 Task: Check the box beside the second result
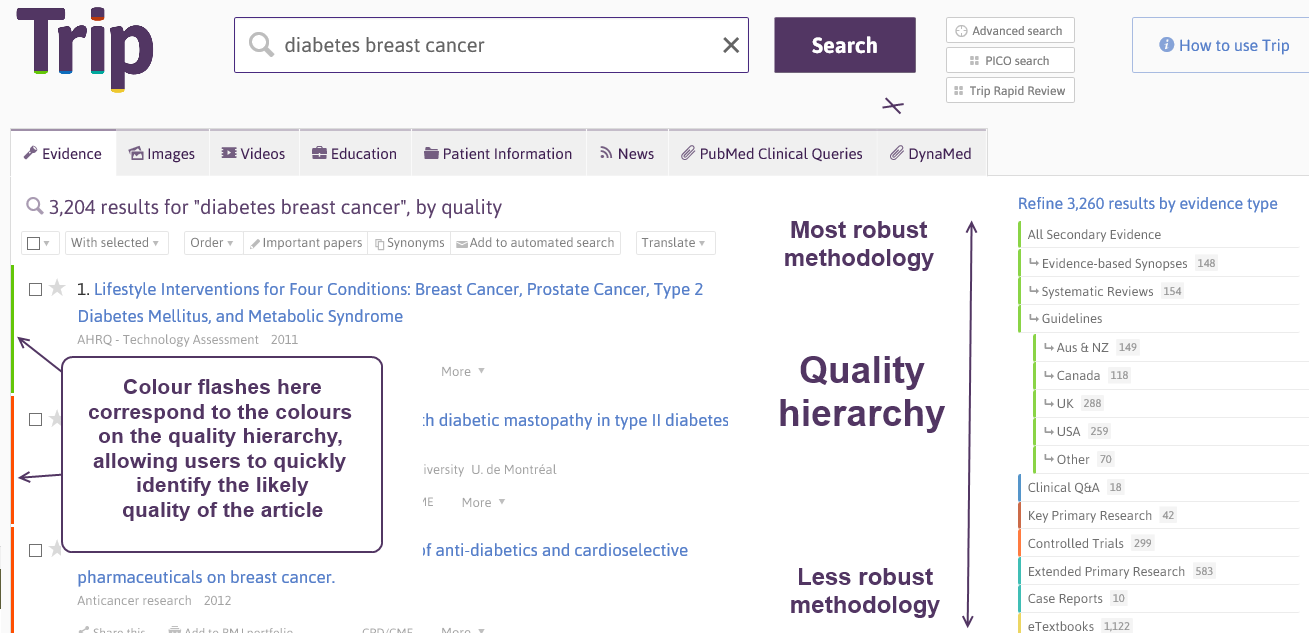pos(35,420)
